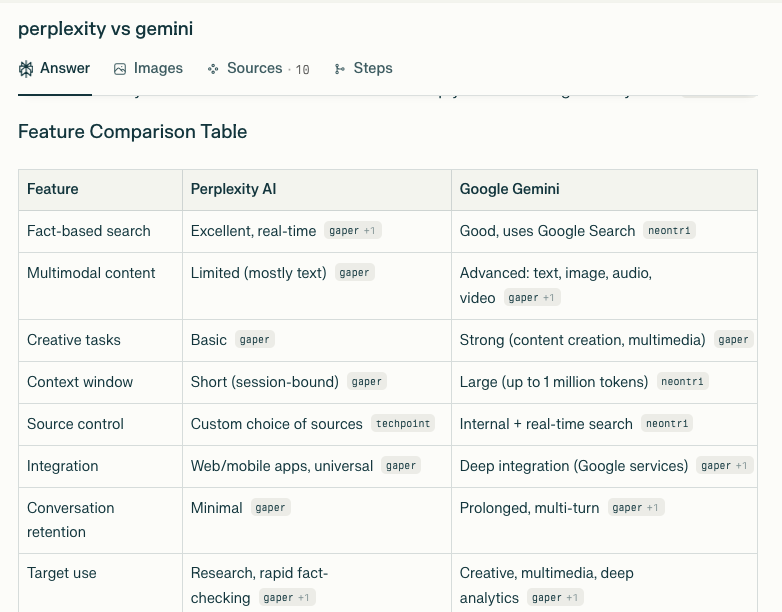The image size is (782, 612).
Task: Click the Perplexity Answer icon
Action: (x=26, y=69)
